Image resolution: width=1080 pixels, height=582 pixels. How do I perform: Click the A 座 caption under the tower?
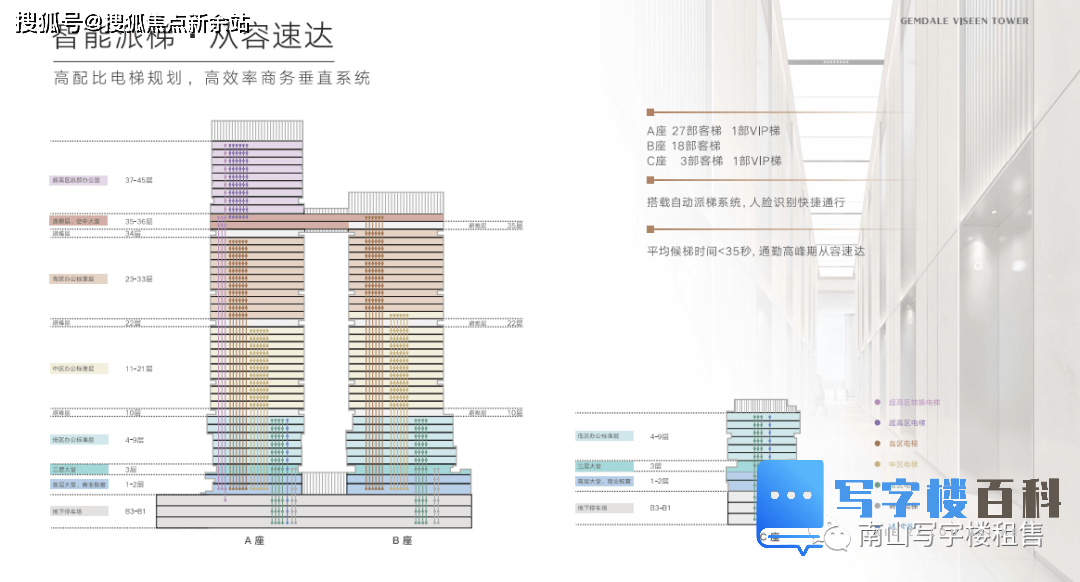pyautogui.click(x=254, y=541)
